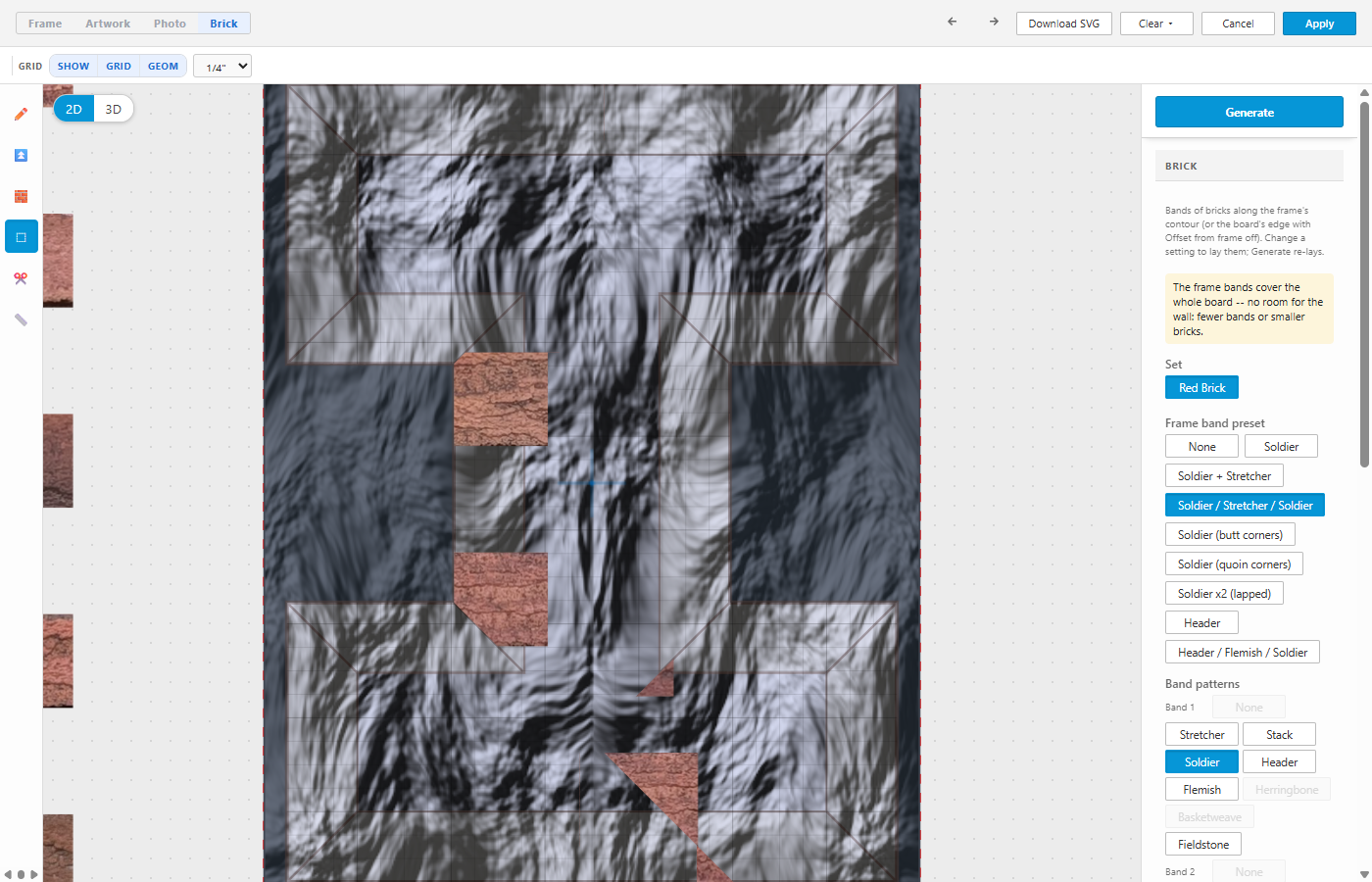Select the dashed-square selection tool

(x=21, y=237)
